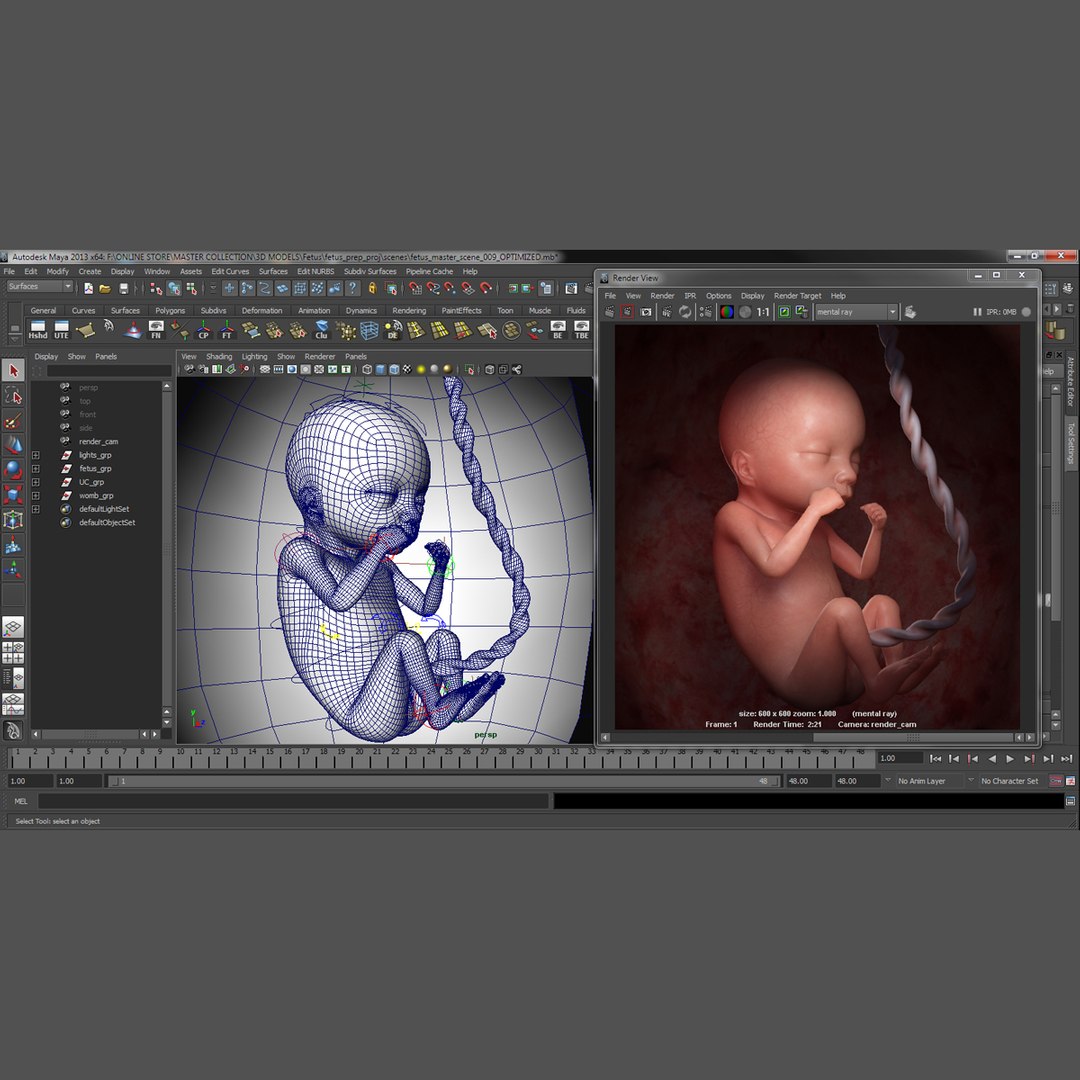Select defaultObjectSet in the Outliner
The width and height of the screenshot is (1080, 1080).
click(x=107, y=523)
